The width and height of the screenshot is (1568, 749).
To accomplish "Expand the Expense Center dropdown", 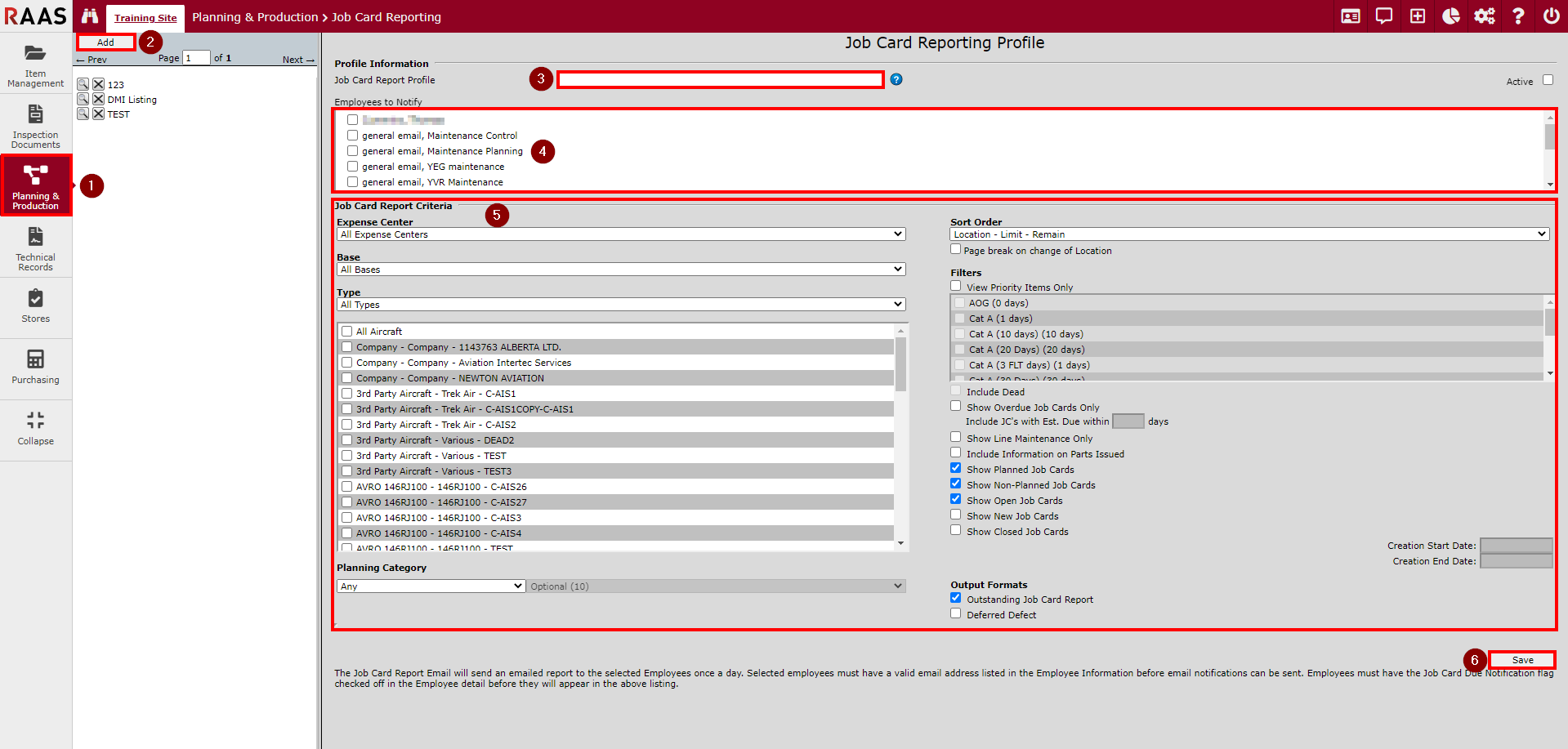I will pos(621,234).
